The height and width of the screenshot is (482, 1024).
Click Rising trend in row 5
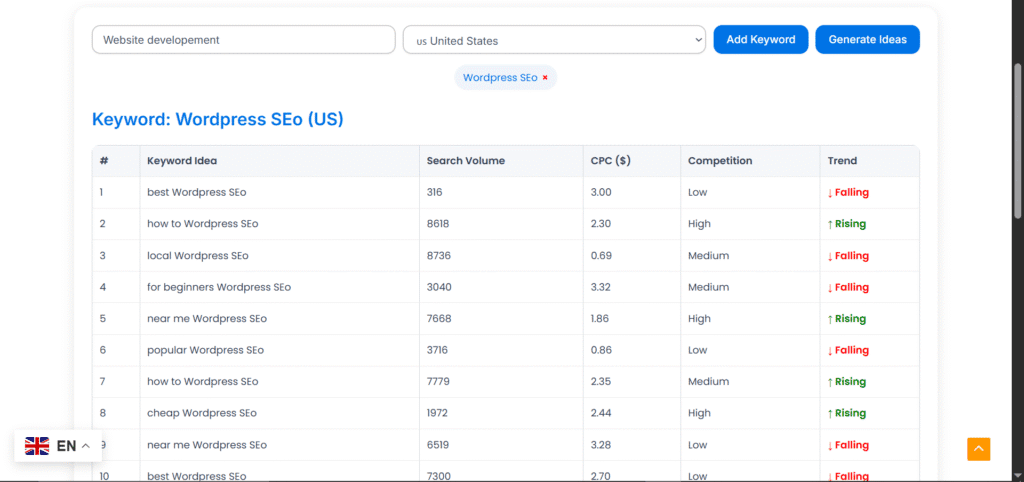point(846,319)
